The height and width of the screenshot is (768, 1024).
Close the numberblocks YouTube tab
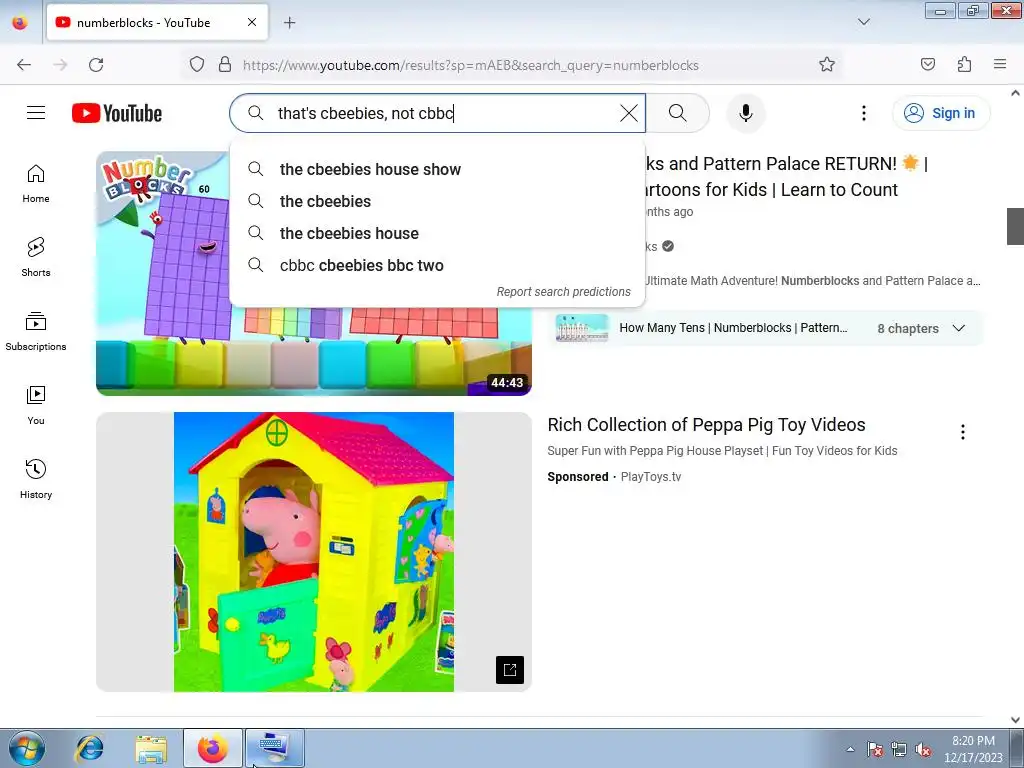(252, 22)
